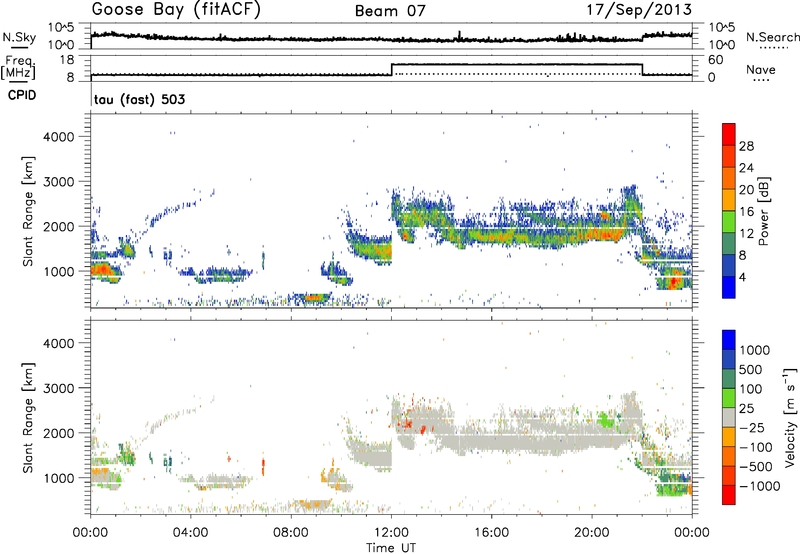The height and width of the screenshot is (554, 800).
Task: Select the "Time UT" axis title
Action: [391, 548]
